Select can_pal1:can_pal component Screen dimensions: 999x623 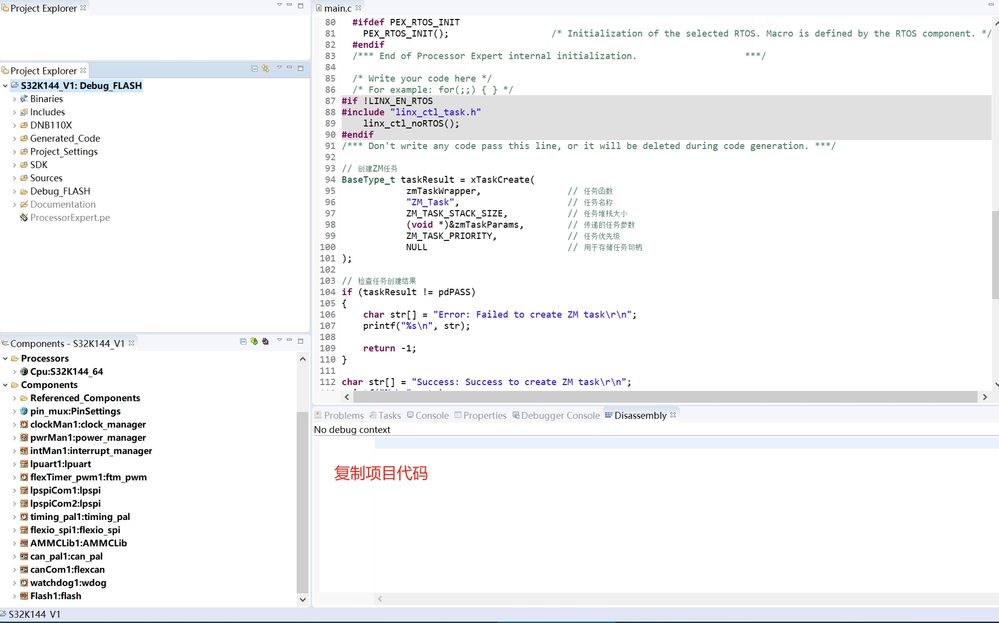click(x=66, y=556)
